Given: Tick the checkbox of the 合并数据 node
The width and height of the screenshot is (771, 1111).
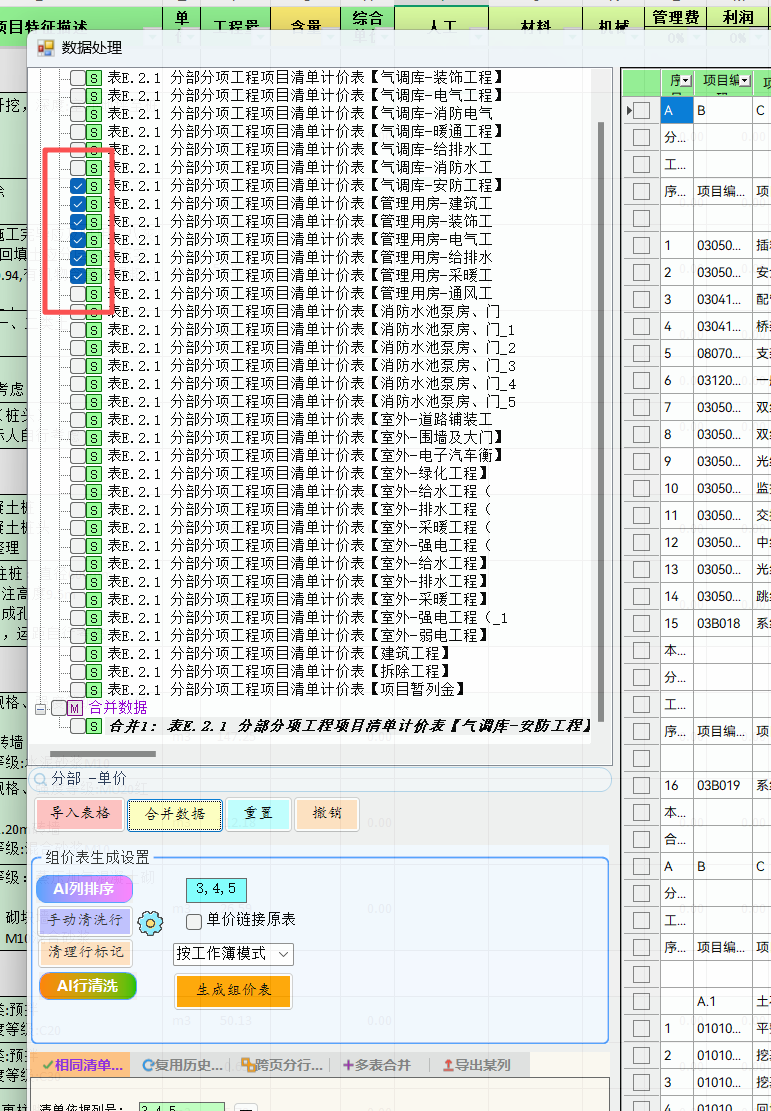Looking at the screenshot, I should pos(60,708).
